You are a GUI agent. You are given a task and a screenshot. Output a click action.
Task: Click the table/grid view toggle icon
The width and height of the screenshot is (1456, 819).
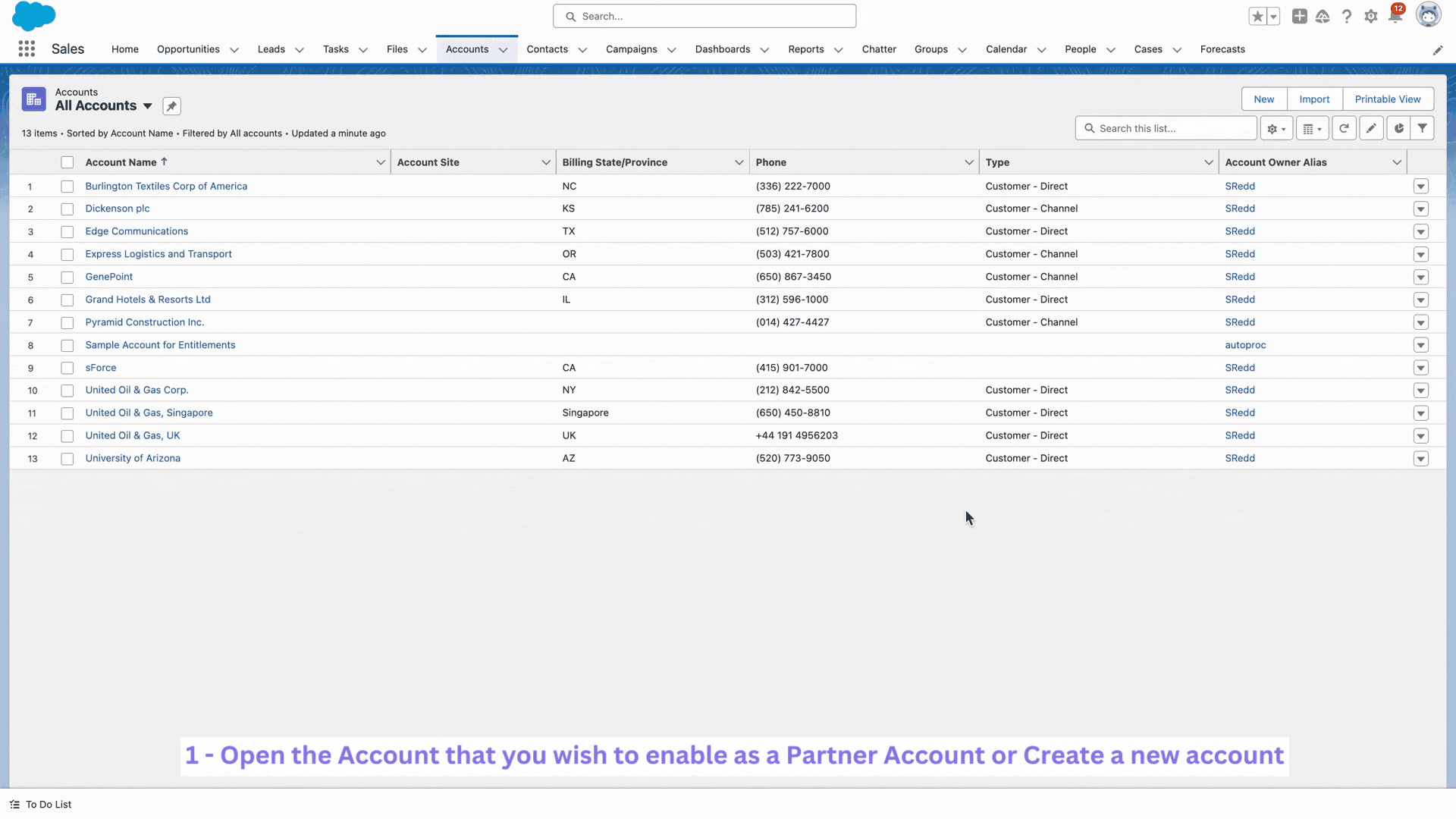click(1312, 128)
